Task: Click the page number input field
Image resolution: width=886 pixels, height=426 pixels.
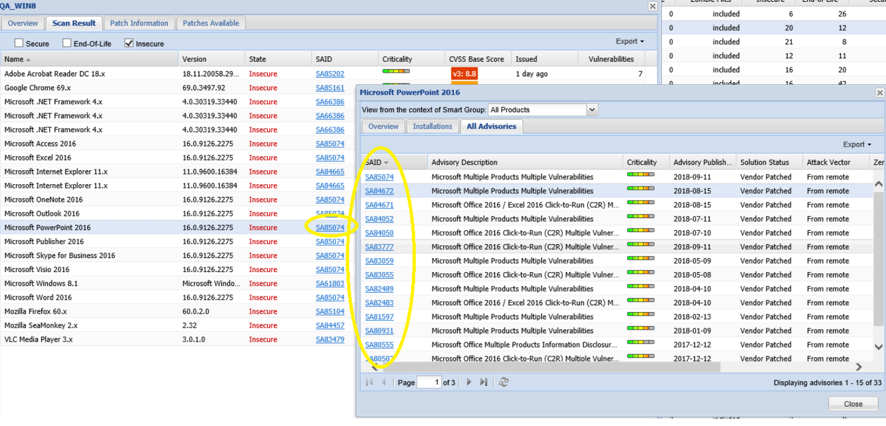Action: pos(429,382)
